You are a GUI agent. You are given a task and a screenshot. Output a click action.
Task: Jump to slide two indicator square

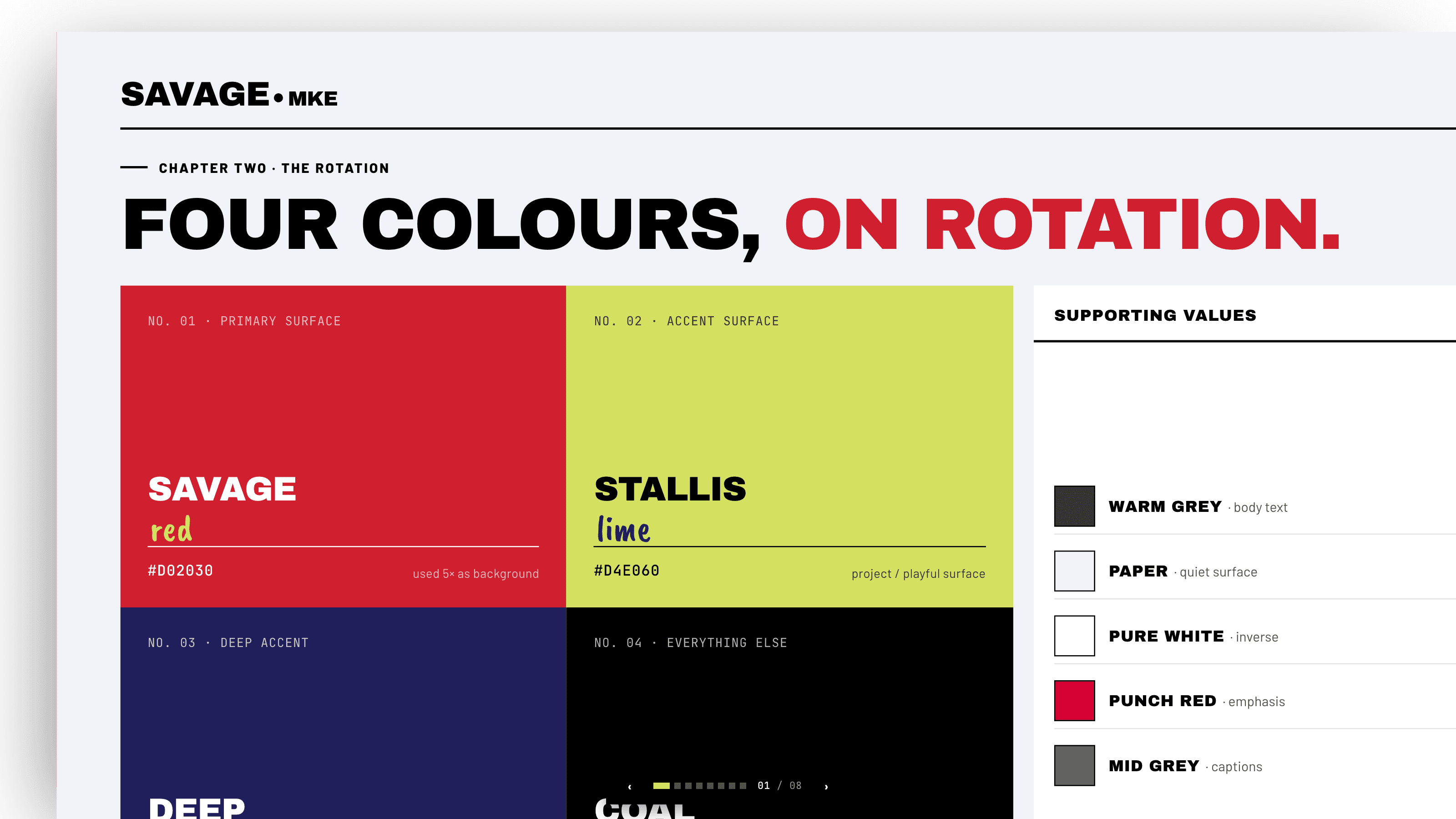pos(677,786)
